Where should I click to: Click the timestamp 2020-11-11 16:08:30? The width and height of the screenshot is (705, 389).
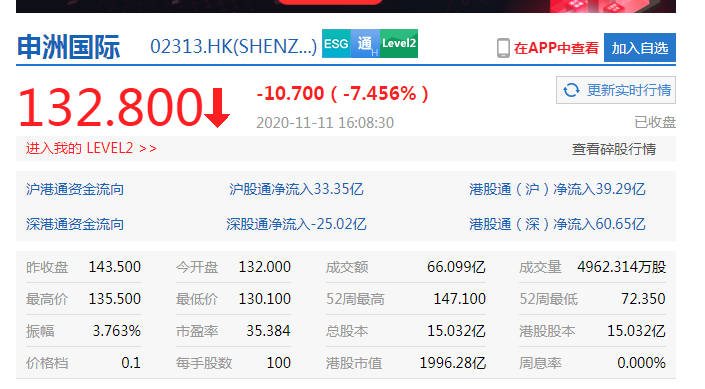point(325,123)
